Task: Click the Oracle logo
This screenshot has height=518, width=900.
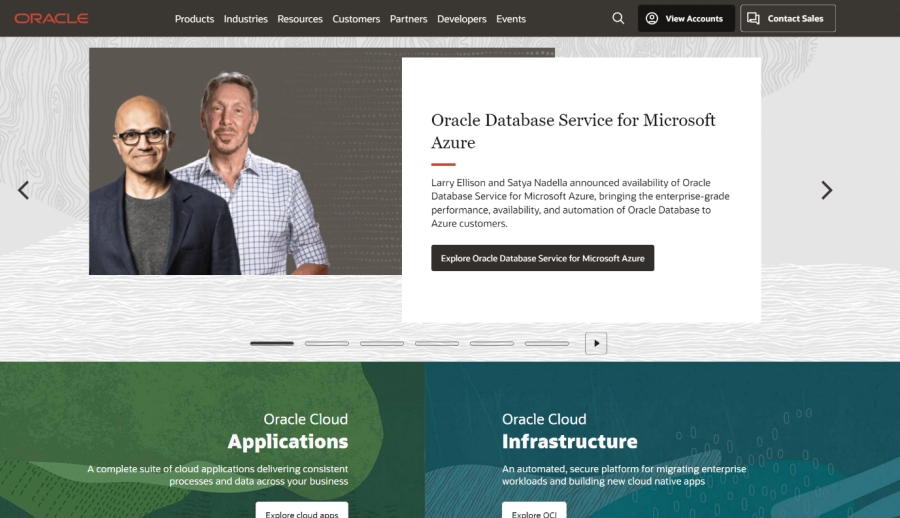Action: pos(51,19)
